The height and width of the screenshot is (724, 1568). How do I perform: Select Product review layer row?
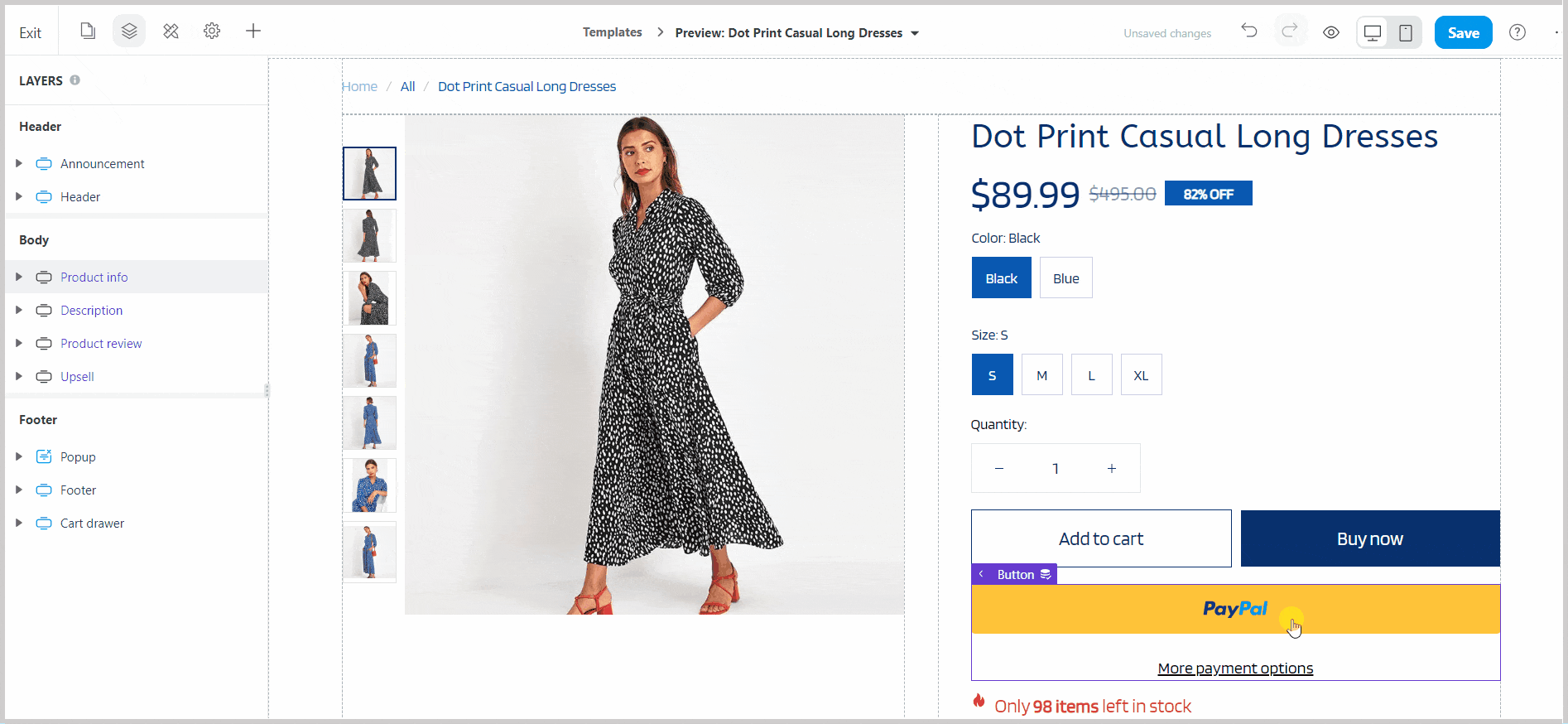tap(137, 344)
